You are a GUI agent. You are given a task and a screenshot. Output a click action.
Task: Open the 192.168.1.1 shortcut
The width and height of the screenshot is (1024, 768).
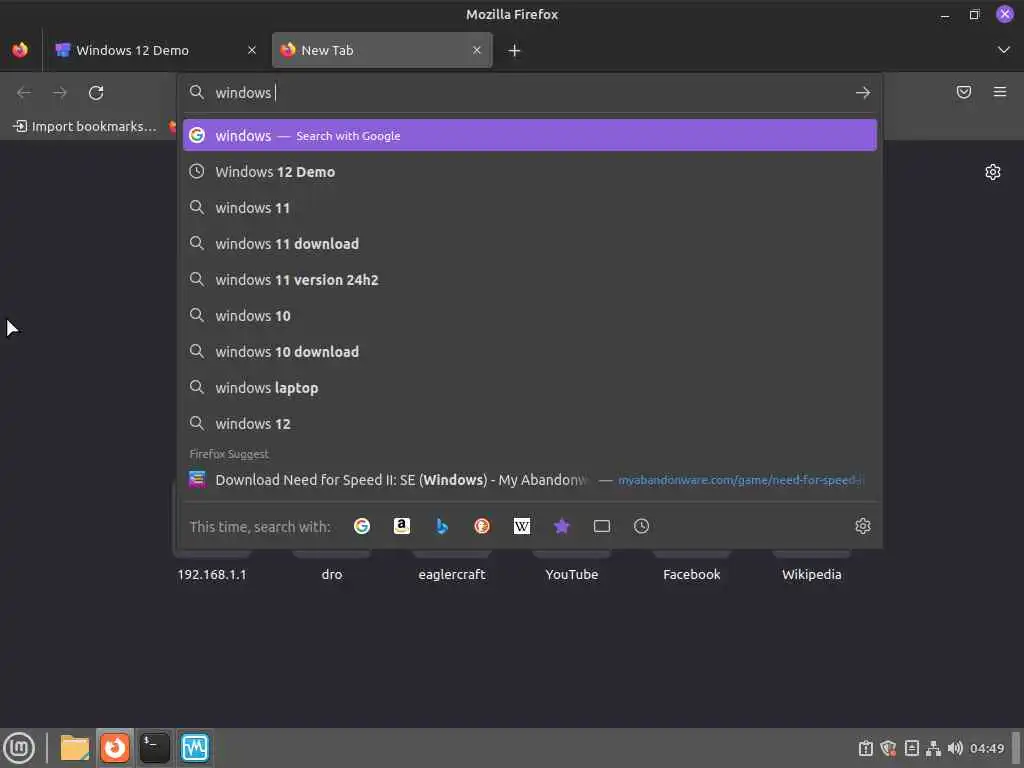point(212,575)
